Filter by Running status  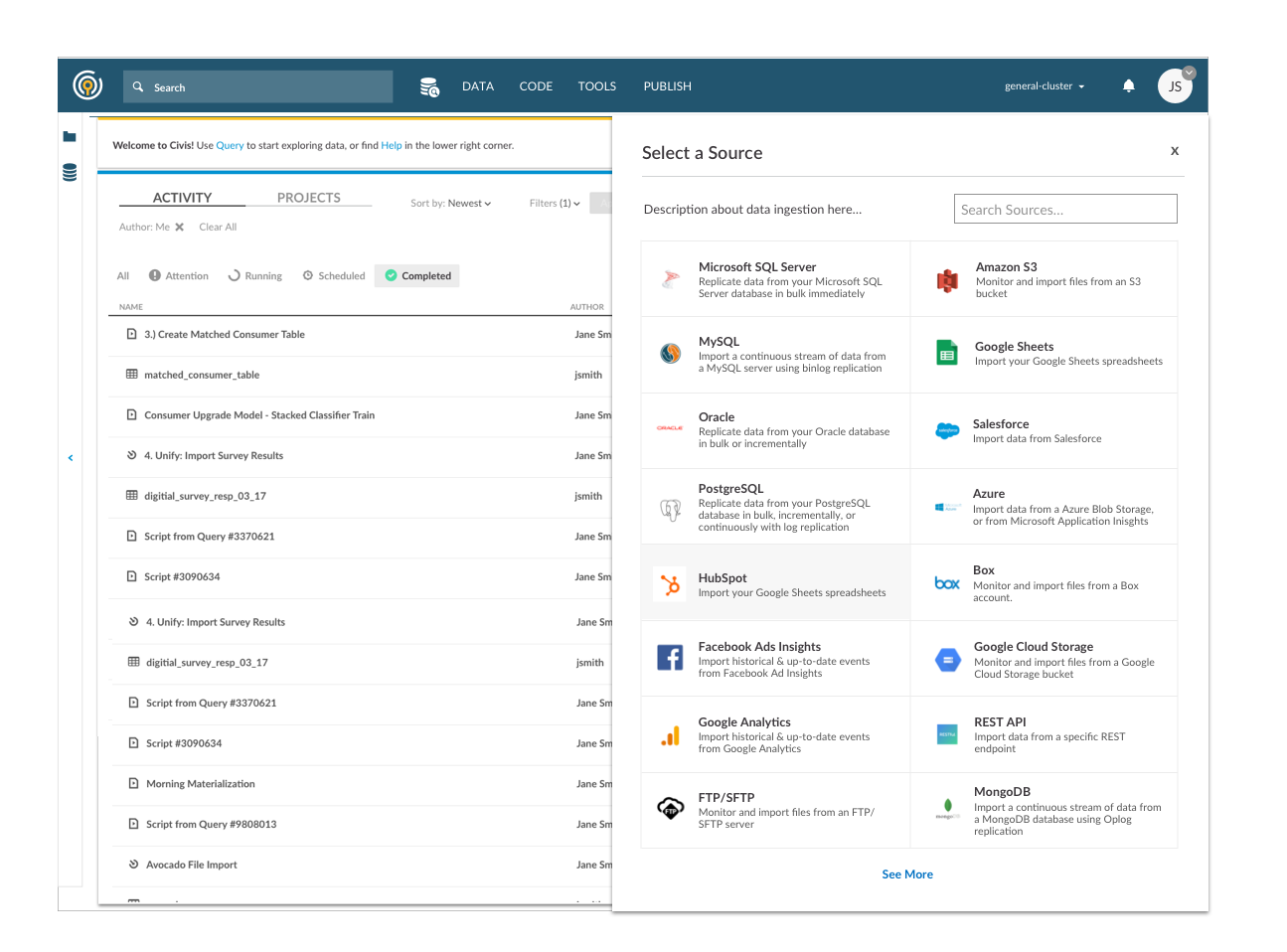[255, 276]
